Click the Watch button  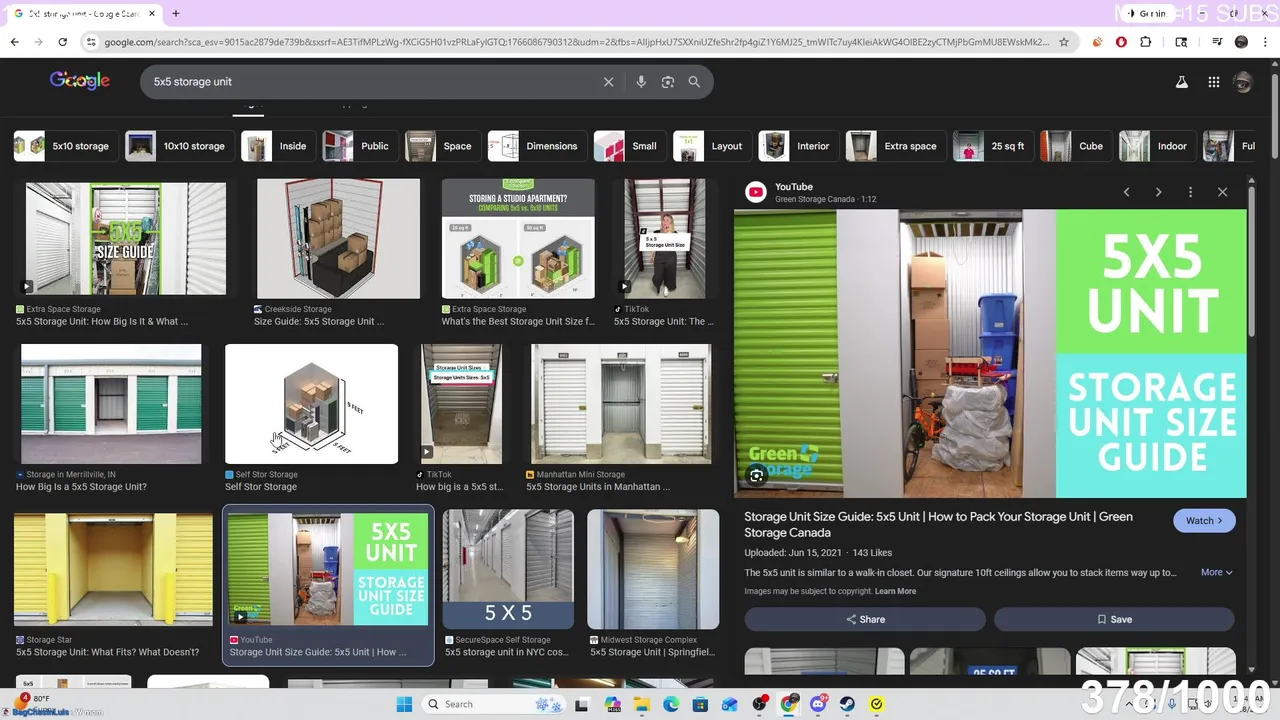coord(1204,521)
